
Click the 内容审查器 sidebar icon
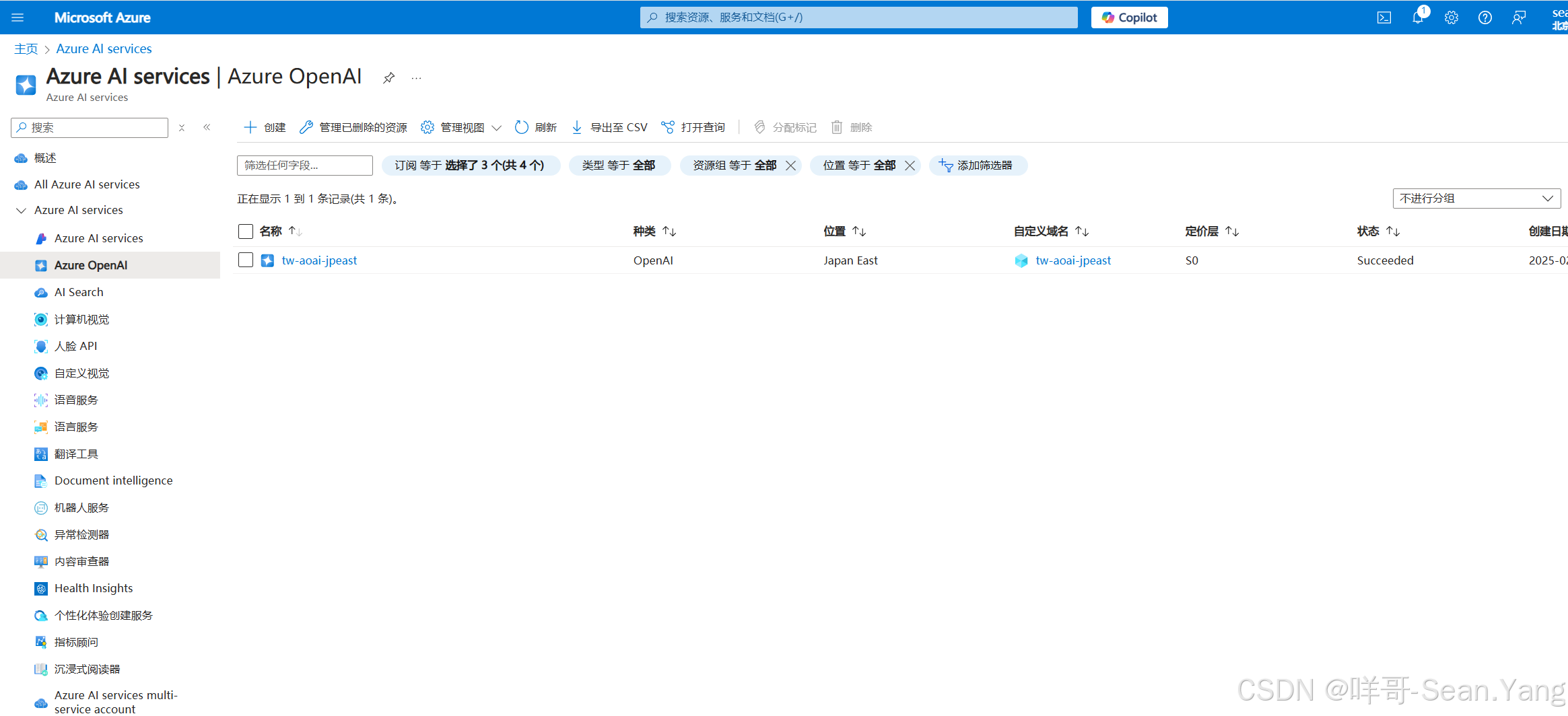point(41,561)
